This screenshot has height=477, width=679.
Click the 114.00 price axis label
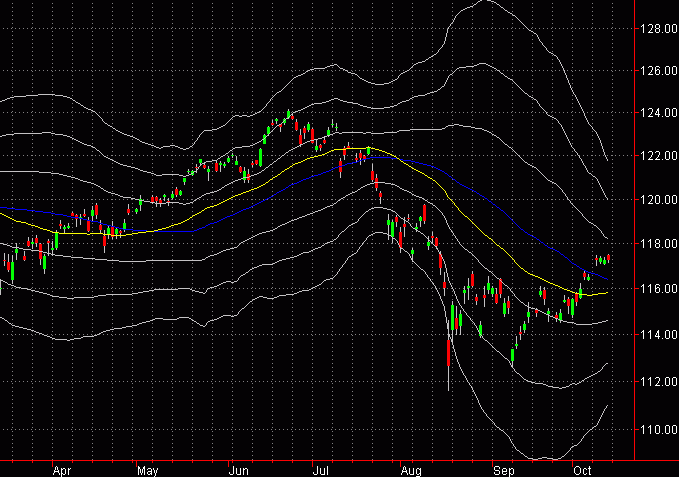(659, 335)
